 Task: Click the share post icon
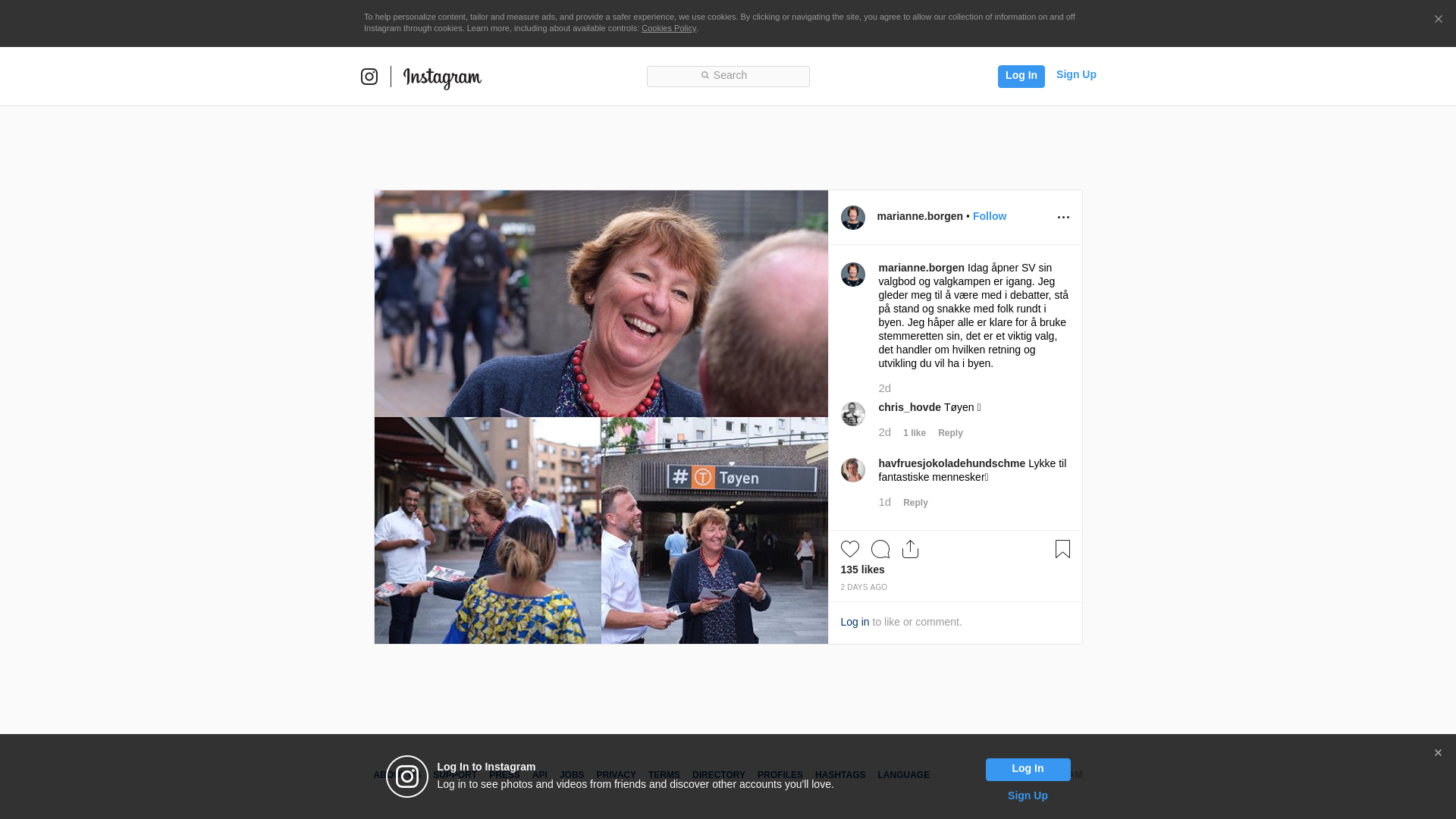[x=911, y=549]
